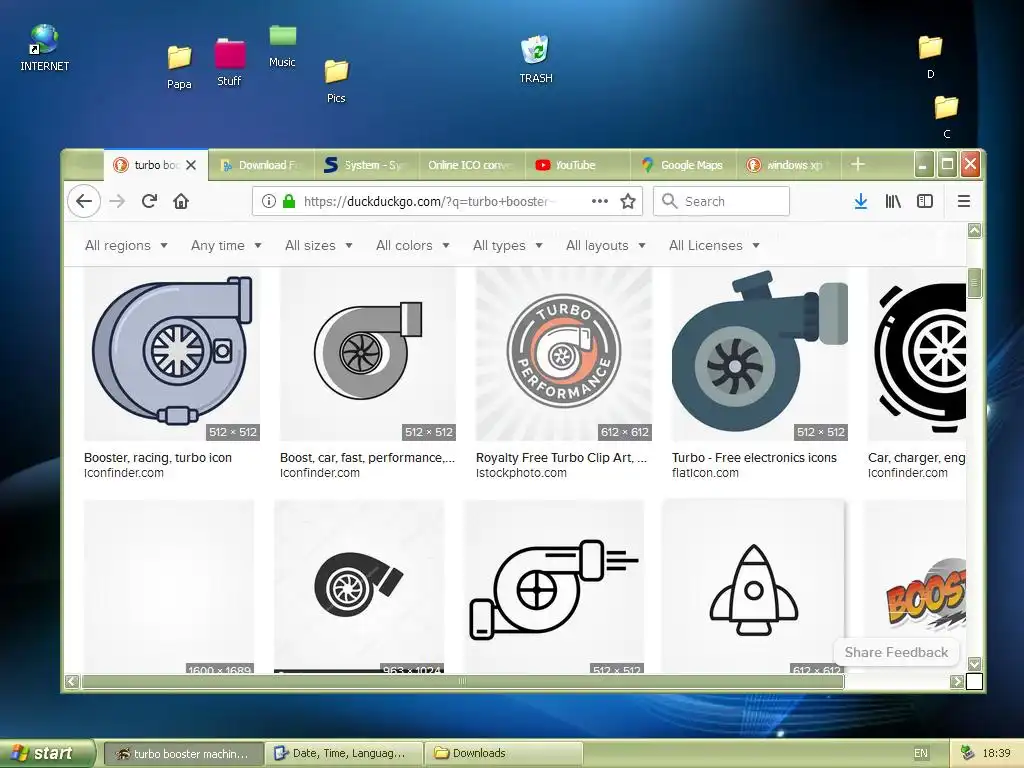1024x768 pixels.
Task: Expand the Any time filter
Action: pyautogui.click(x=226, y=246)
